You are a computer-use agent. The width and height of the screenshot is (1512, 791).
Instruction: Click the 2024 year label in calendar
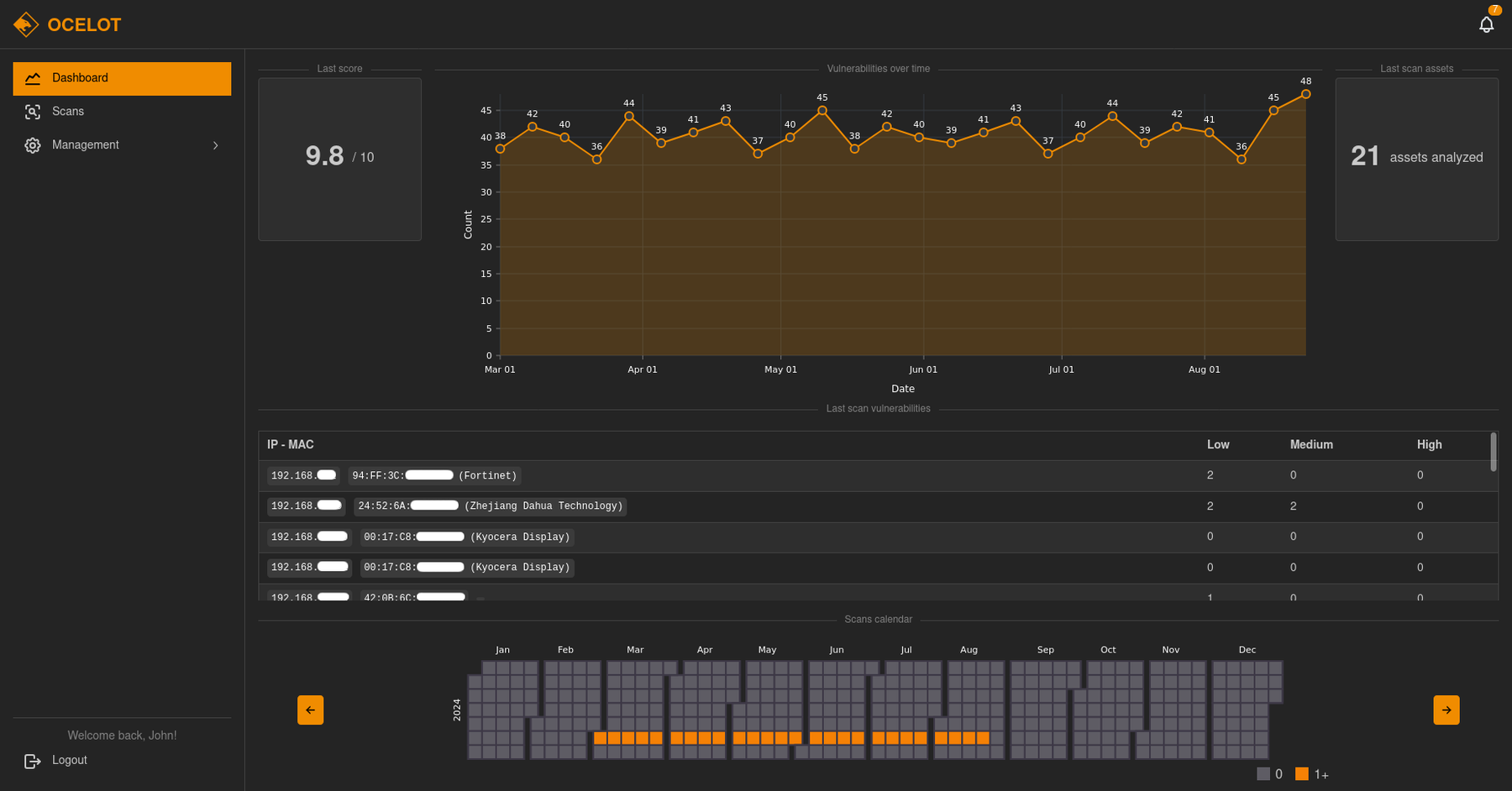pyautogui.click(x=457, y=710)
